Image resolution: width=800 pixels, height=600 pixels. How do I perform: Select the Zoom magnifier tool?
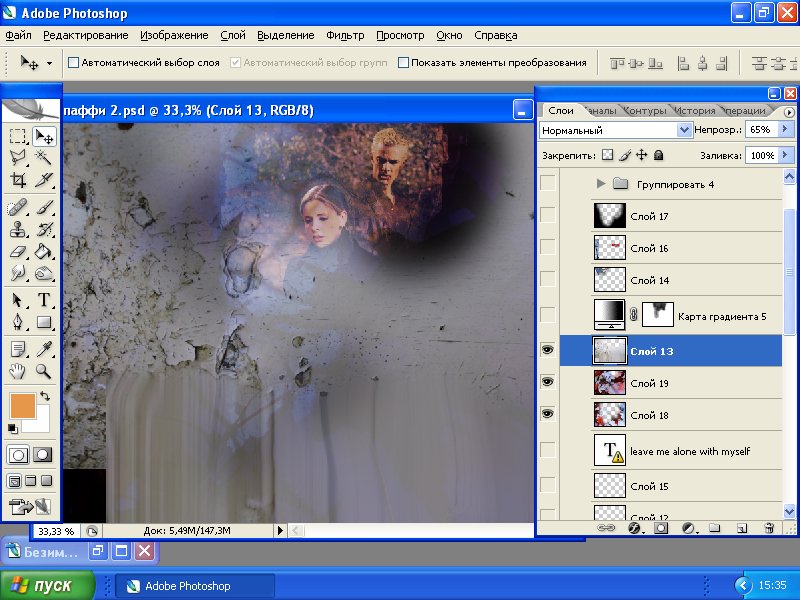point(44,371)
